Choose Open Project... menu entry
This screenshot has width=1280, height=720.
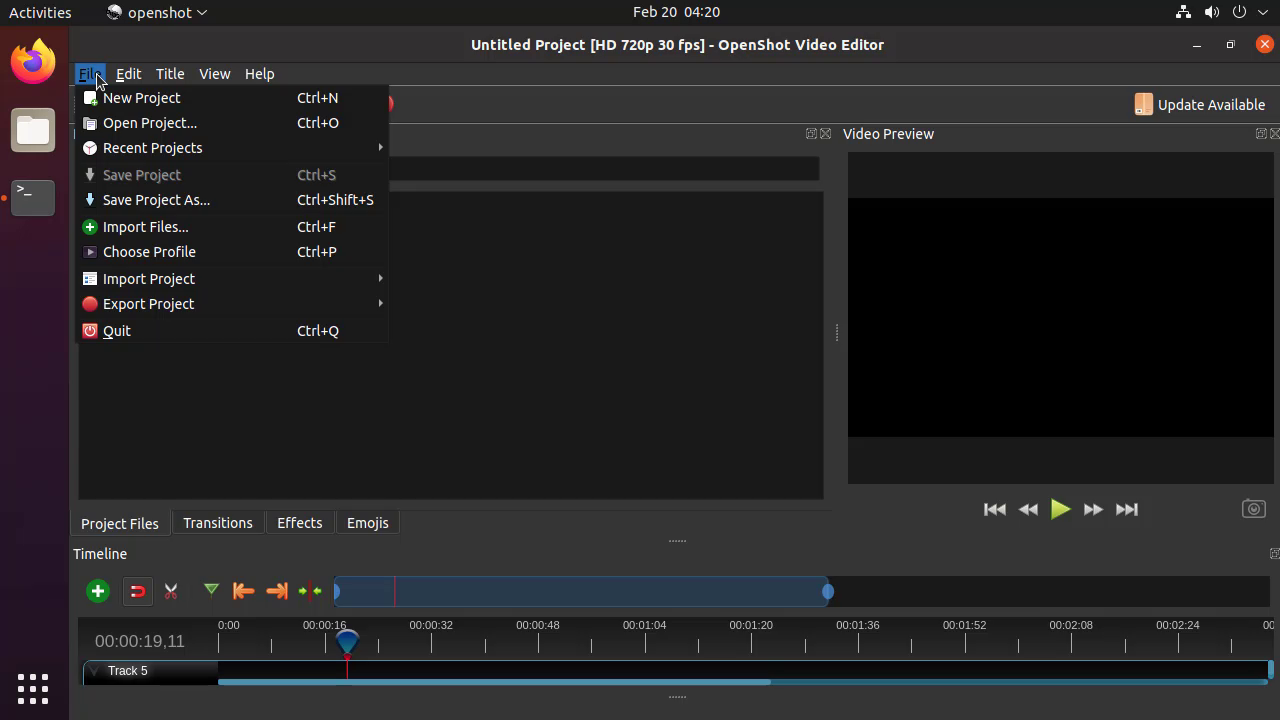tap(231, 123)
